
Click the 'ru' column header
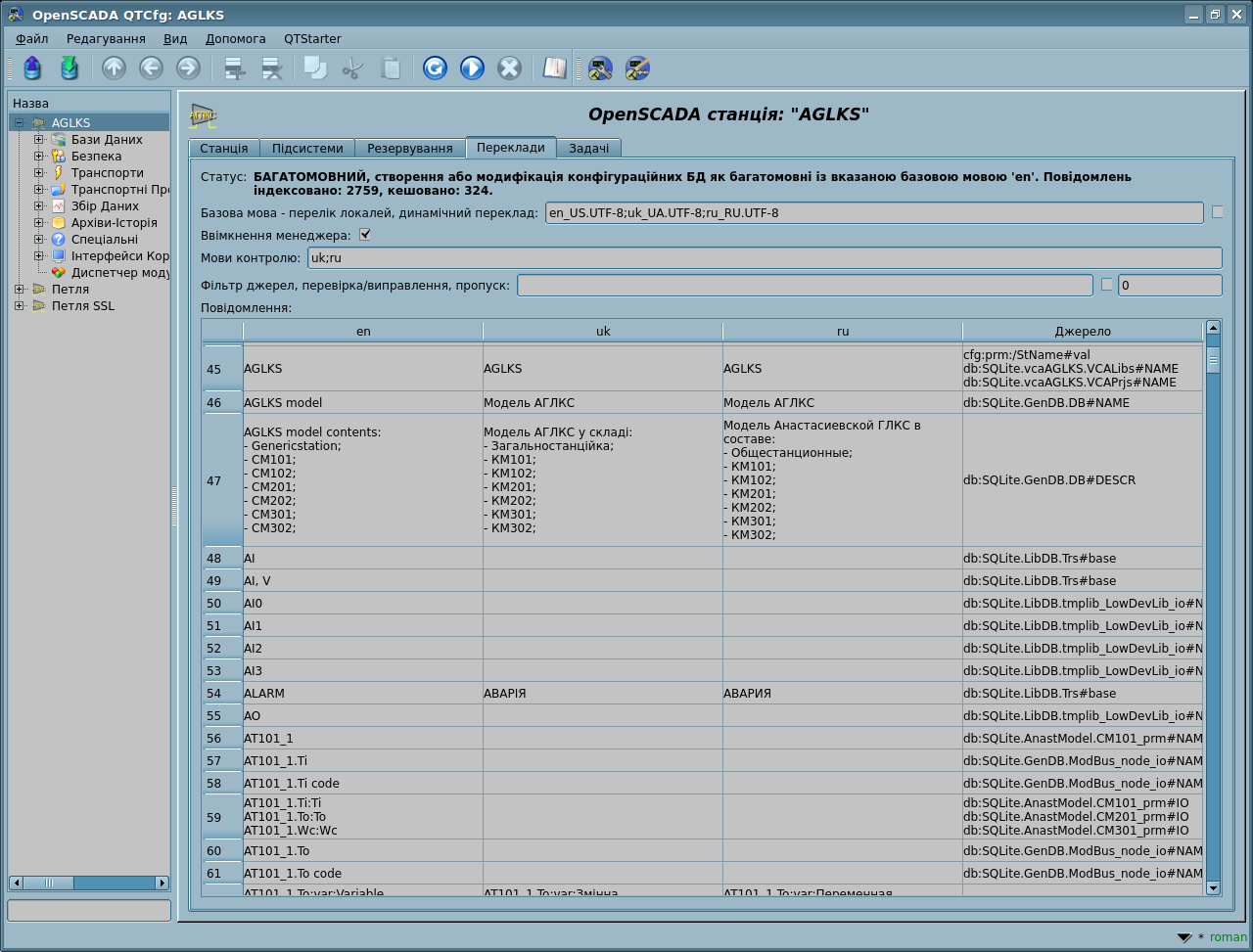(x=843, y=332)
